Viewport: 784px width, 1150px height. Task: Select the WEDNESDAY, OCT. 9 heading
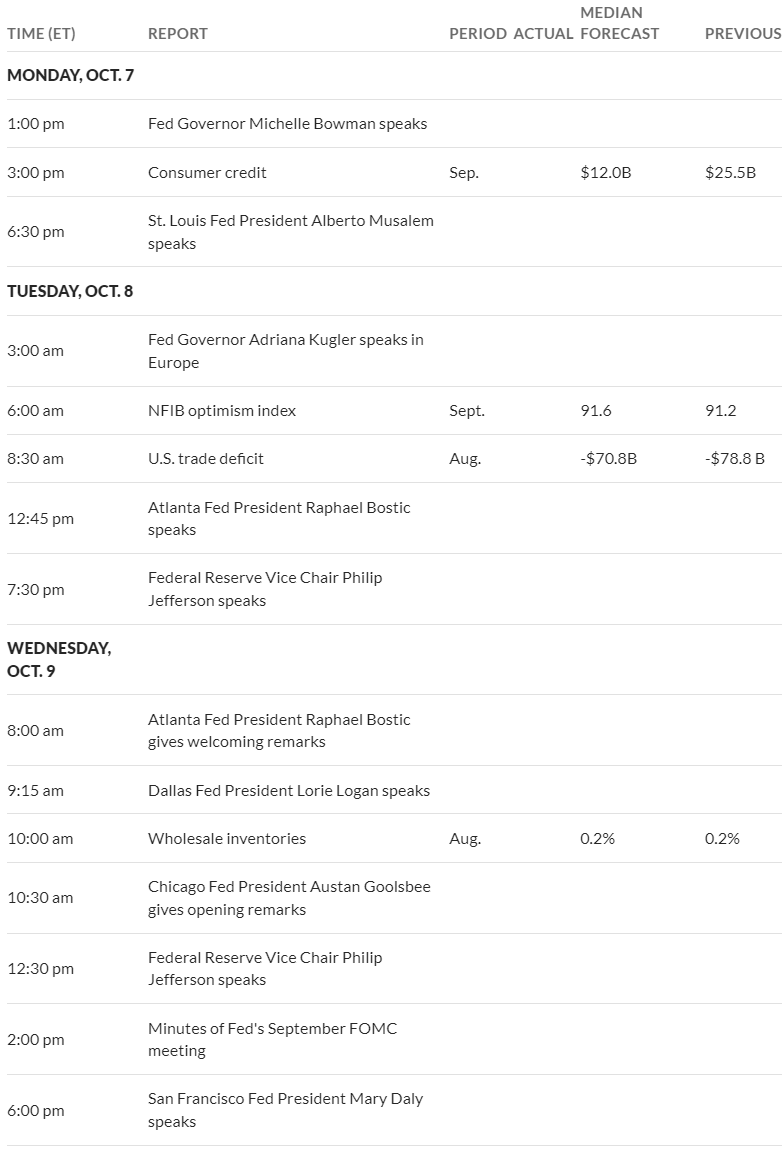click(59, 659)
